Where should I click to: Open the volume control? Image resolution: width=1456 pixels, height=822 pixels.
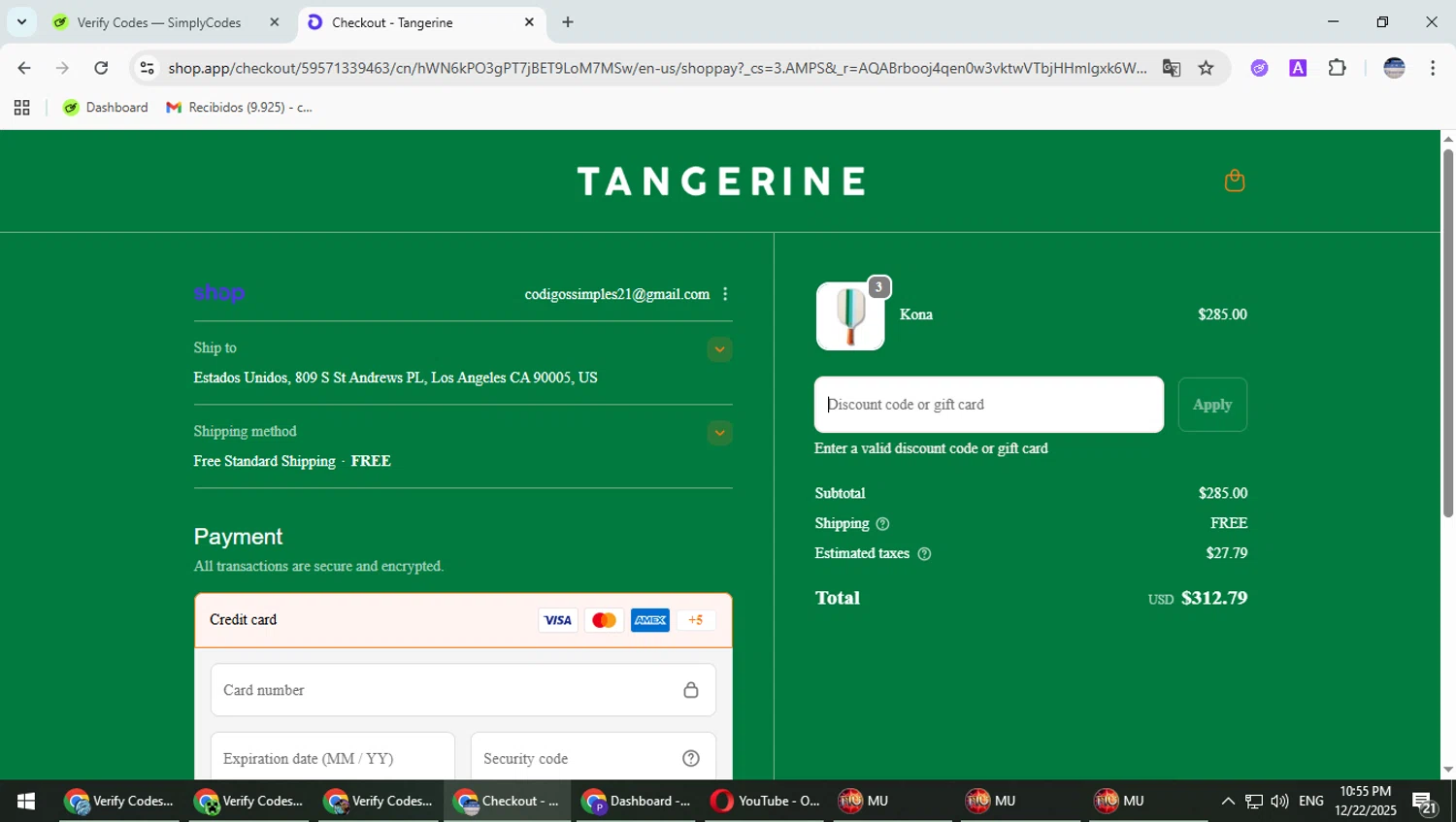click(x=1279, y=801)
